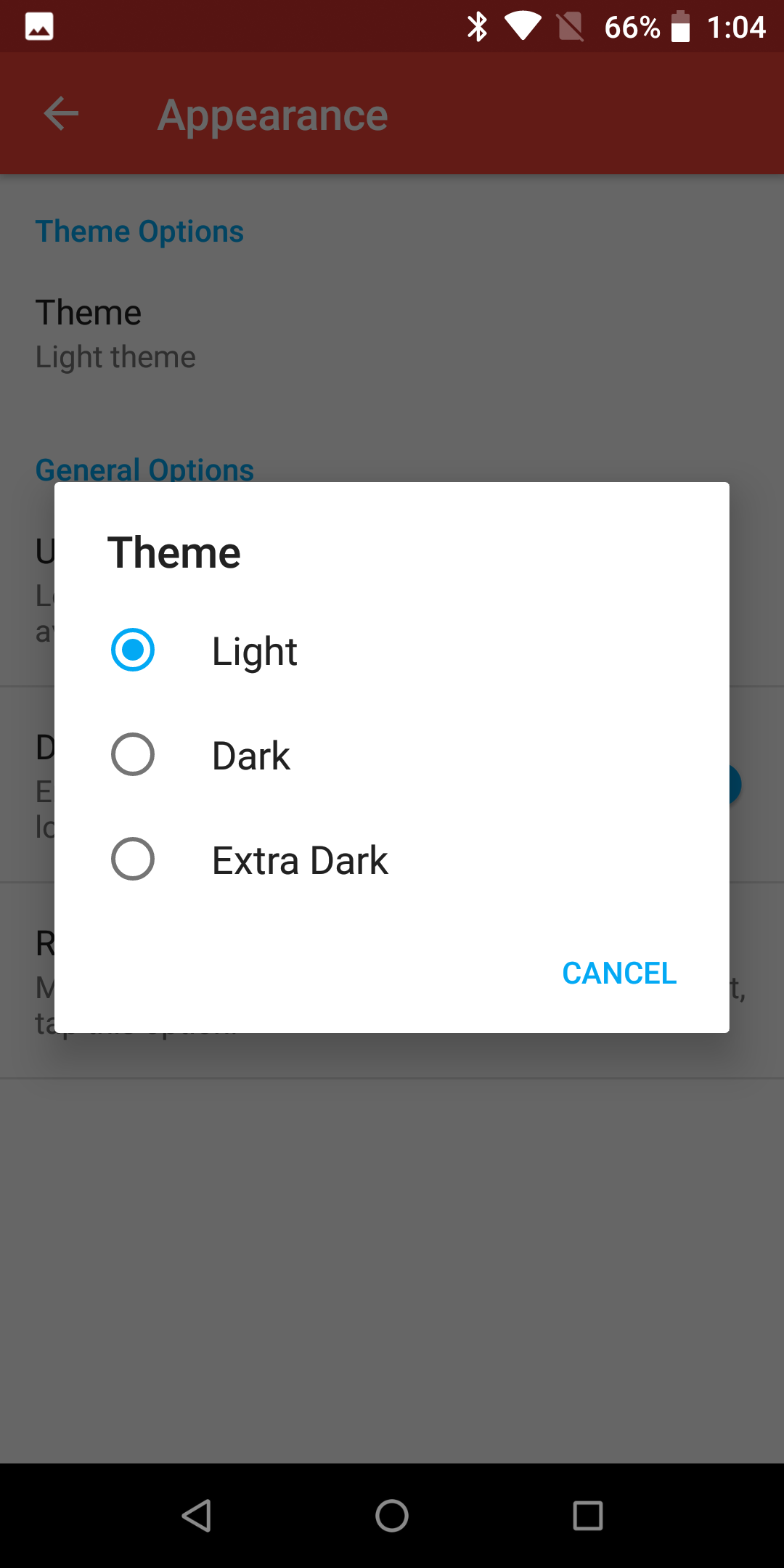
Task: Tap the clock showing 1:04
Action: point(736,26)
